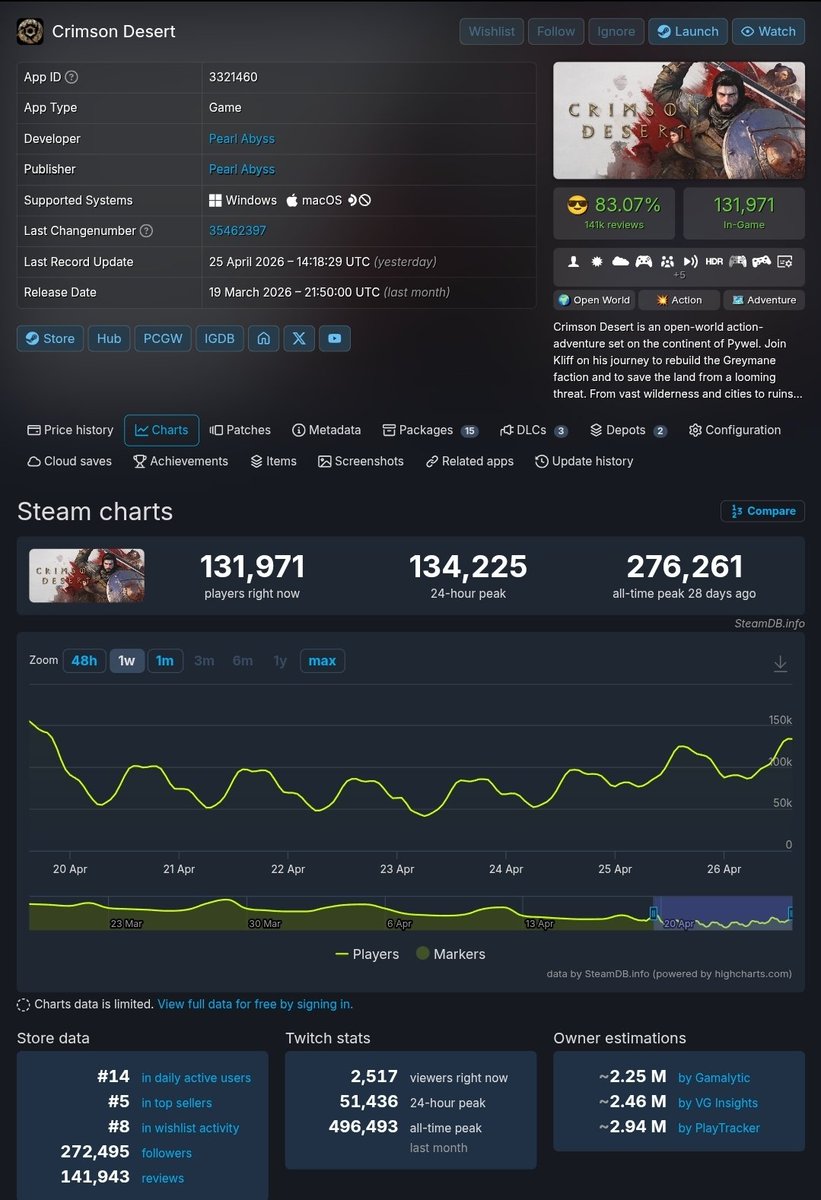Open the Related apps tab

tap(469, 461)
